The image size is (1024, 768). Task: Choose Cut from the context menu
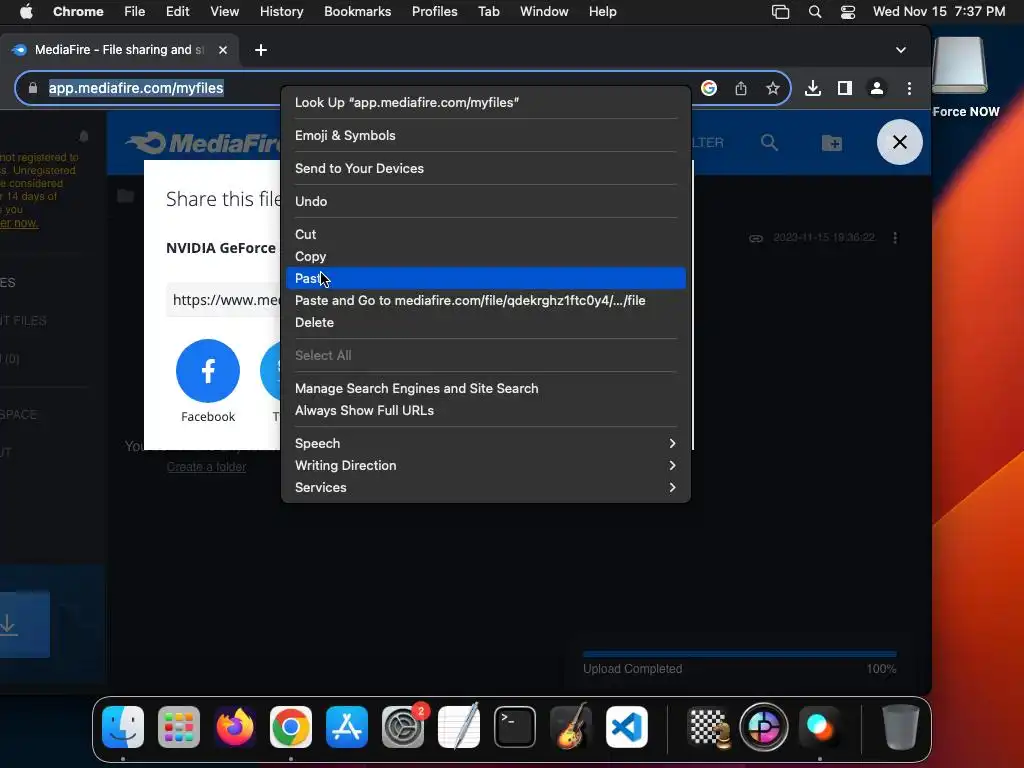(x=486, y=234)
